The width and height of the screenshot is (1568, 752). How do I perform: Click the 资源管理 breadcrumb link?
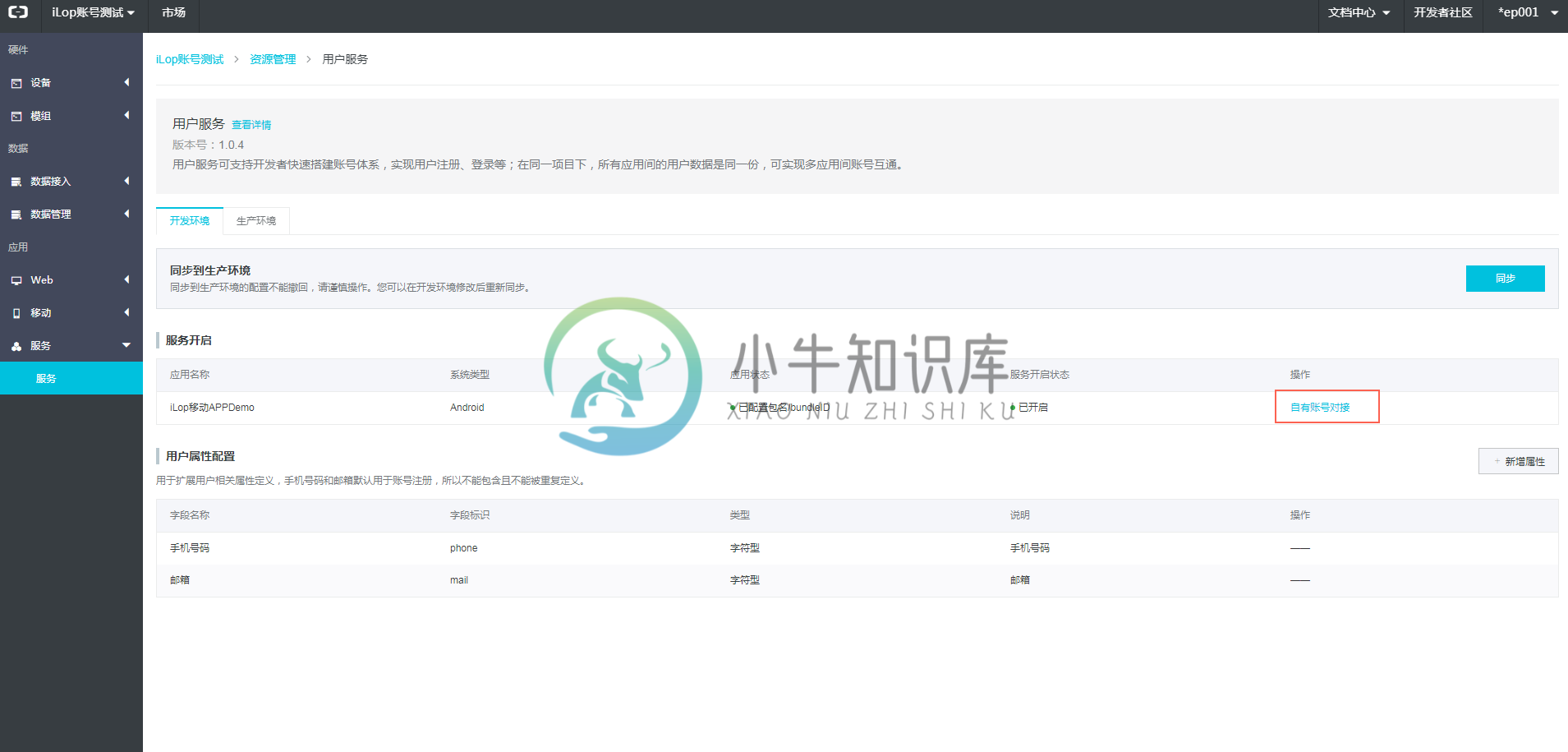tap(273, 59)
